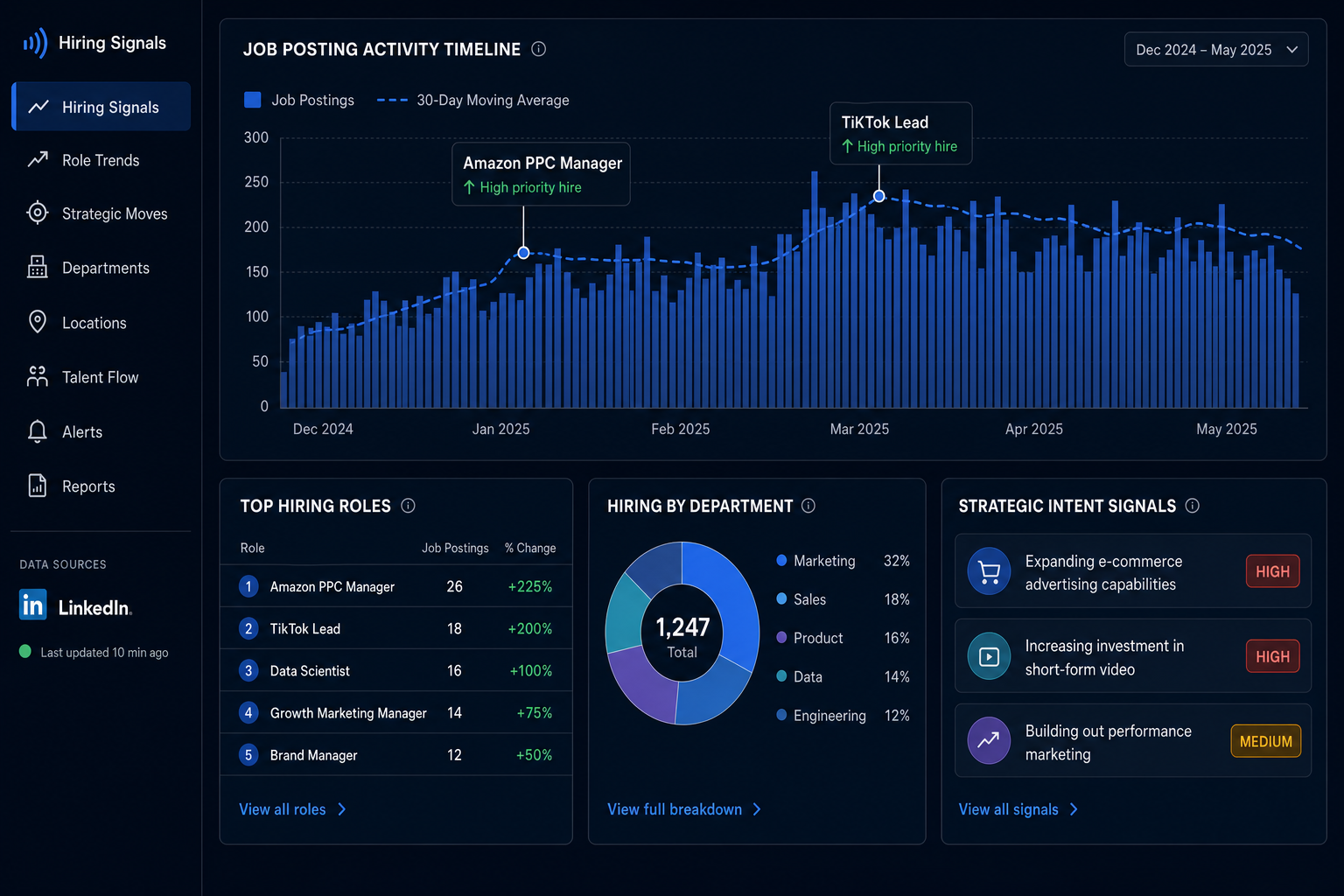Open Talent Flow in sidebar

[101, 377]
